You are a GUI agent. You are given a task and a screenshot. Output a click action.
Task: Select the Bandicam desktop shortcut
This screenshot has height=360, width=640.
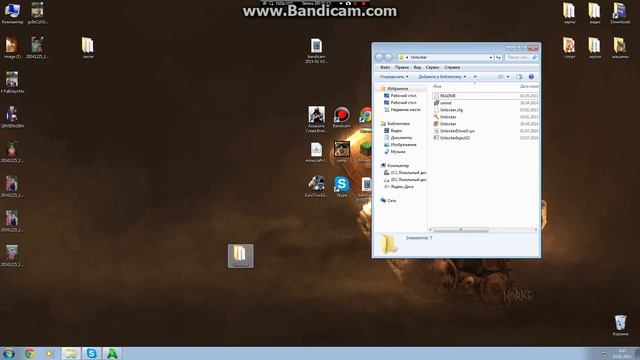coord(342,118)
